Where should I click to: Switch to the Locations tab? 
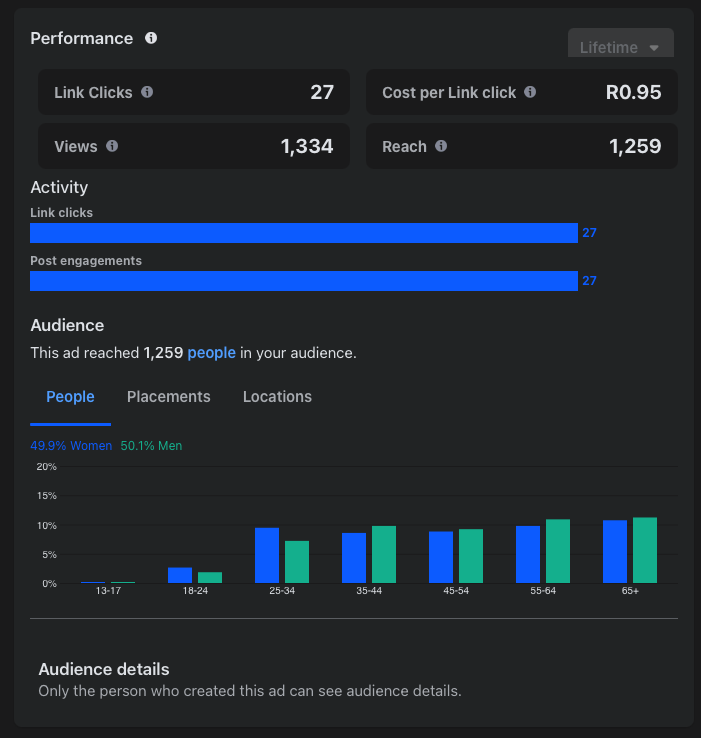277,397
